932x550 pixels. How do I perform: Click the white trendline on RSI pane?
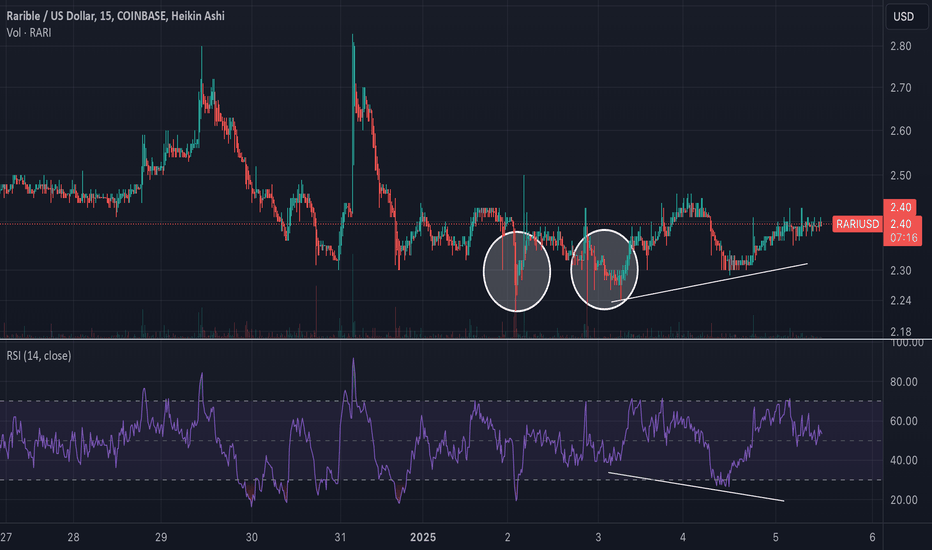pyautogui.click(x=695, y=486)
